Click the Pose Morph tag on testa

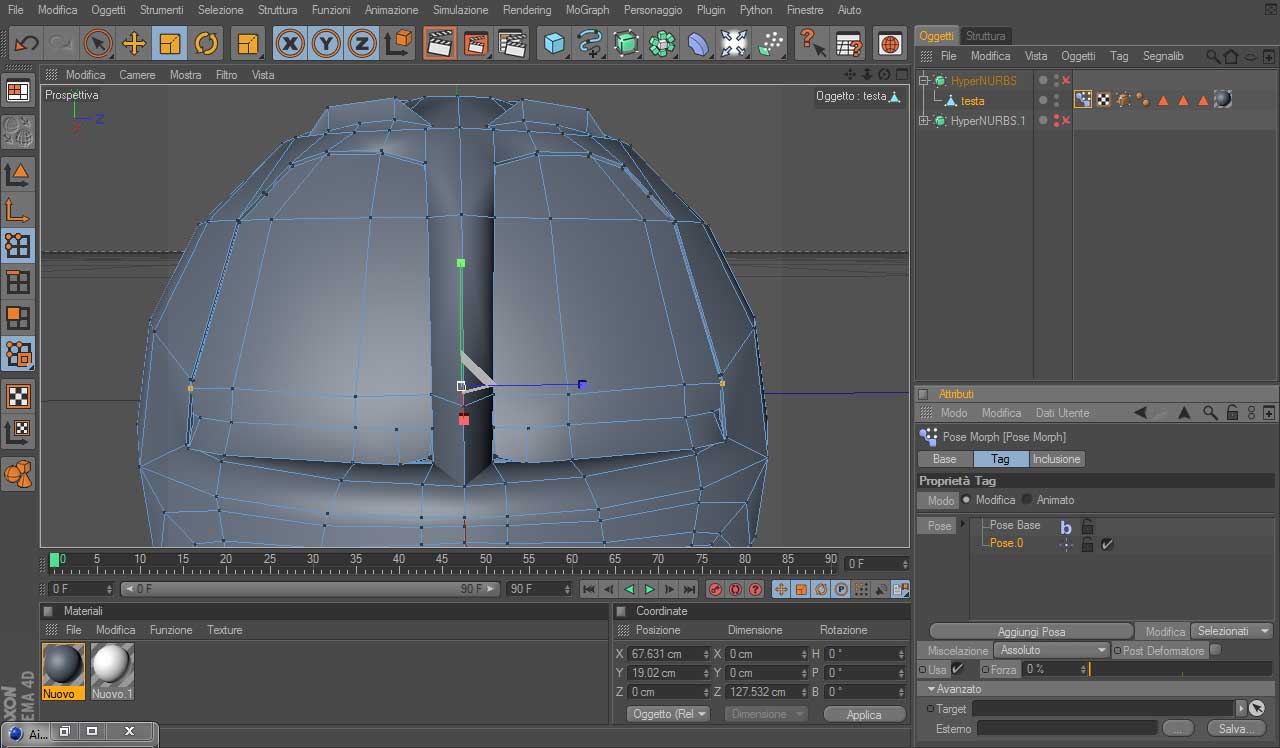point(1082,99)
